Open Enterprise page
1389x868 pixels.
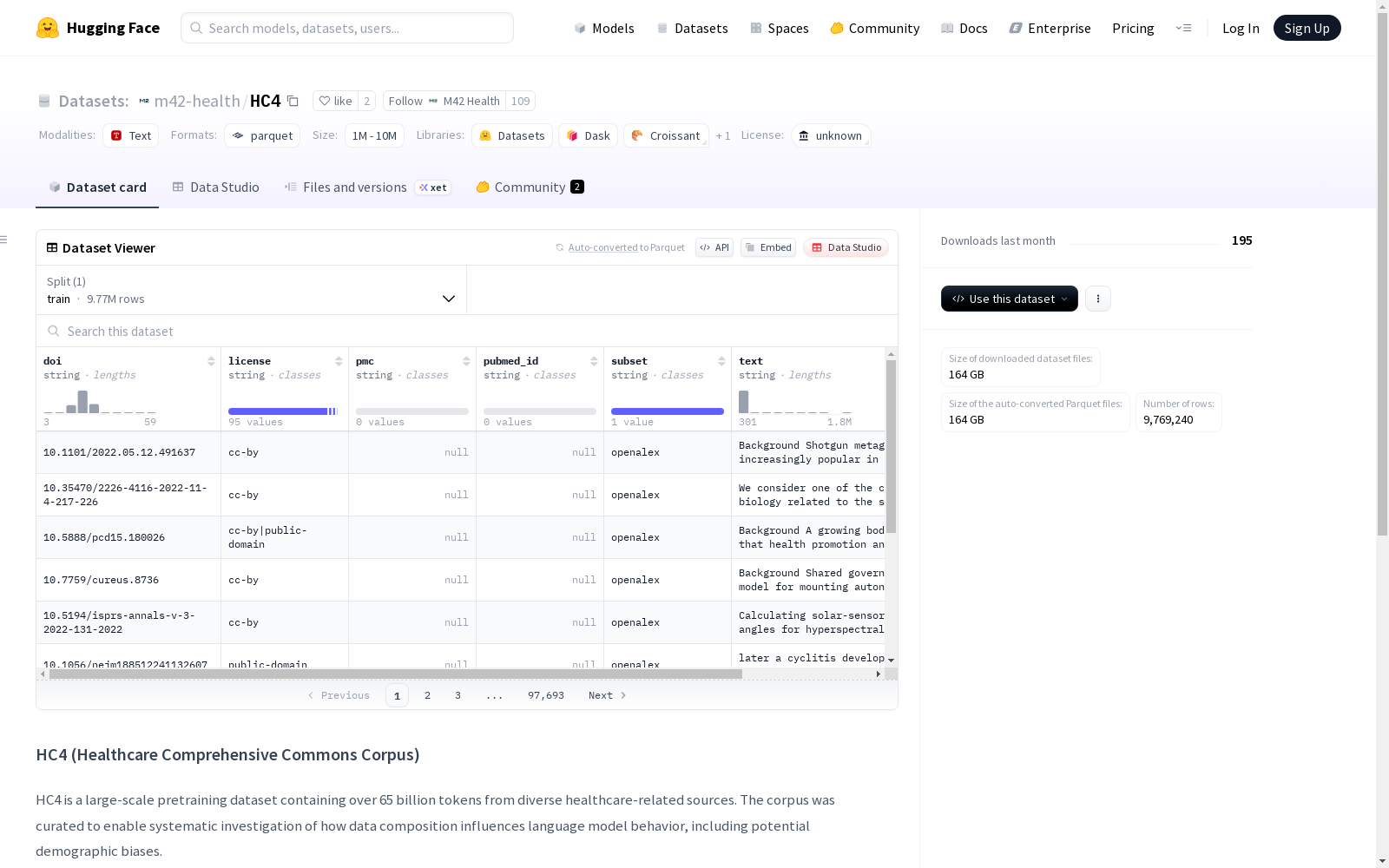(1050, 28)
